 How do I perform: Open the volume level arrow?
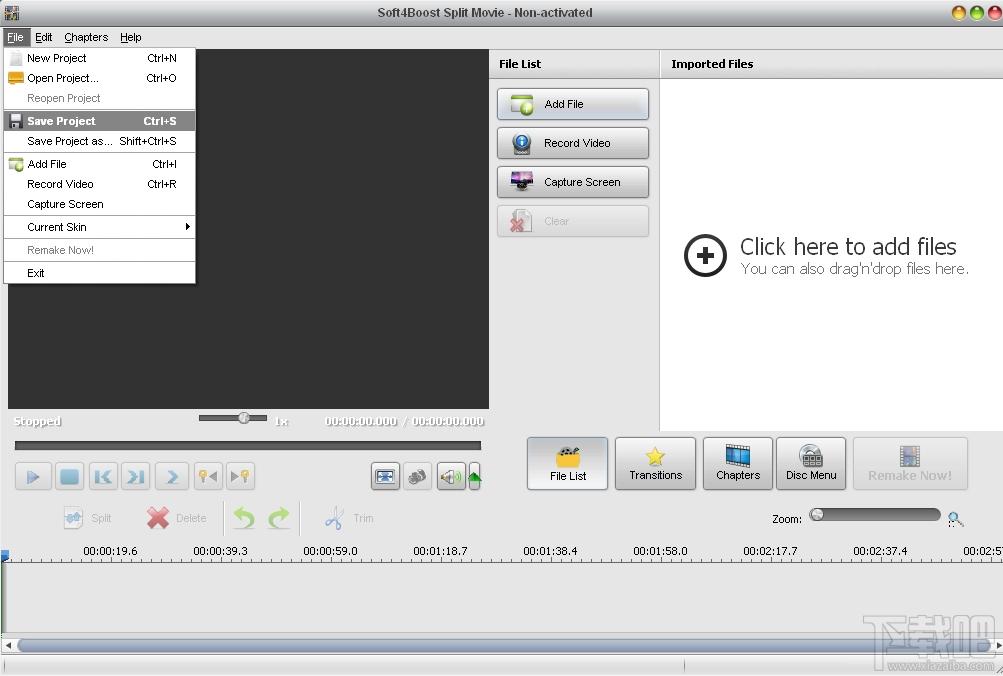(x=475, y=476)
